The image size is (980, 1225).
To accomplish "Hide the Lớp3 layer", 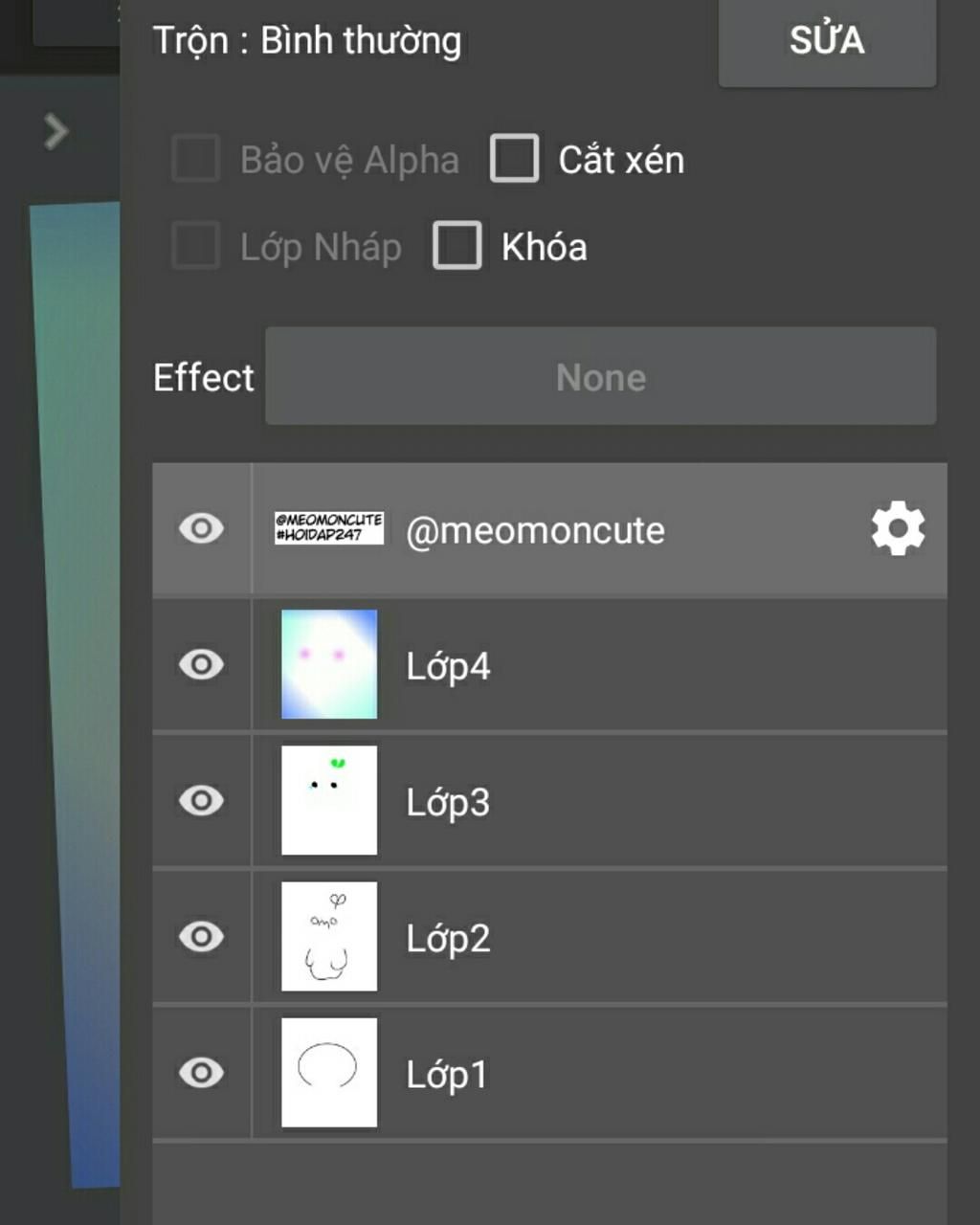I will [201, 800].
